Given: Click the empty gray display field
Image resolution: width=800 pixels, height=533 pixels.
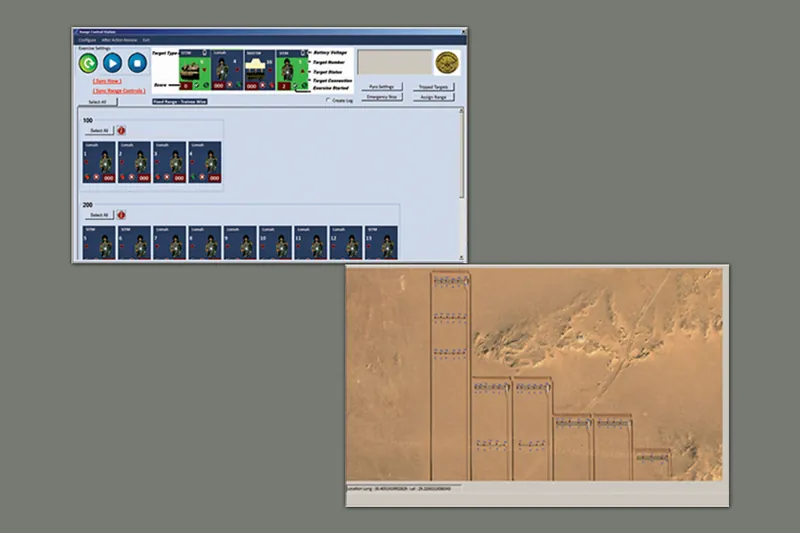Looking at the screenshot, I should click(395, 62).
